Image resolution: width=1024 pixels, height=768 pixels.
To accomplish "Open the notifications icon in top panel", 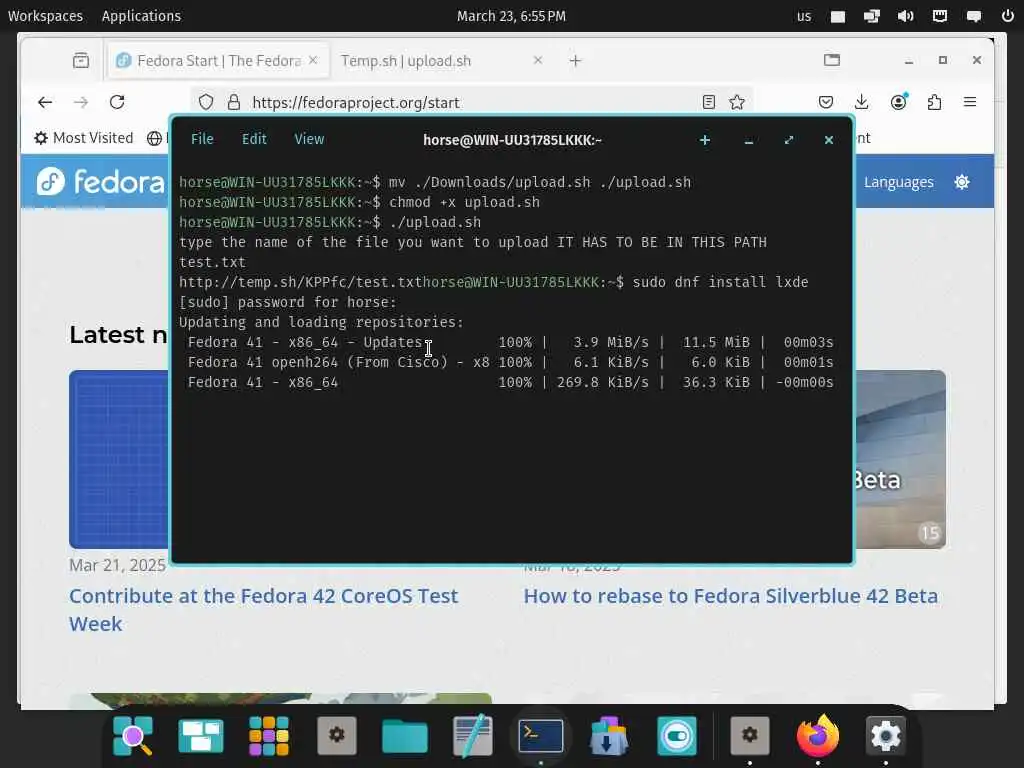I will 974,16.
